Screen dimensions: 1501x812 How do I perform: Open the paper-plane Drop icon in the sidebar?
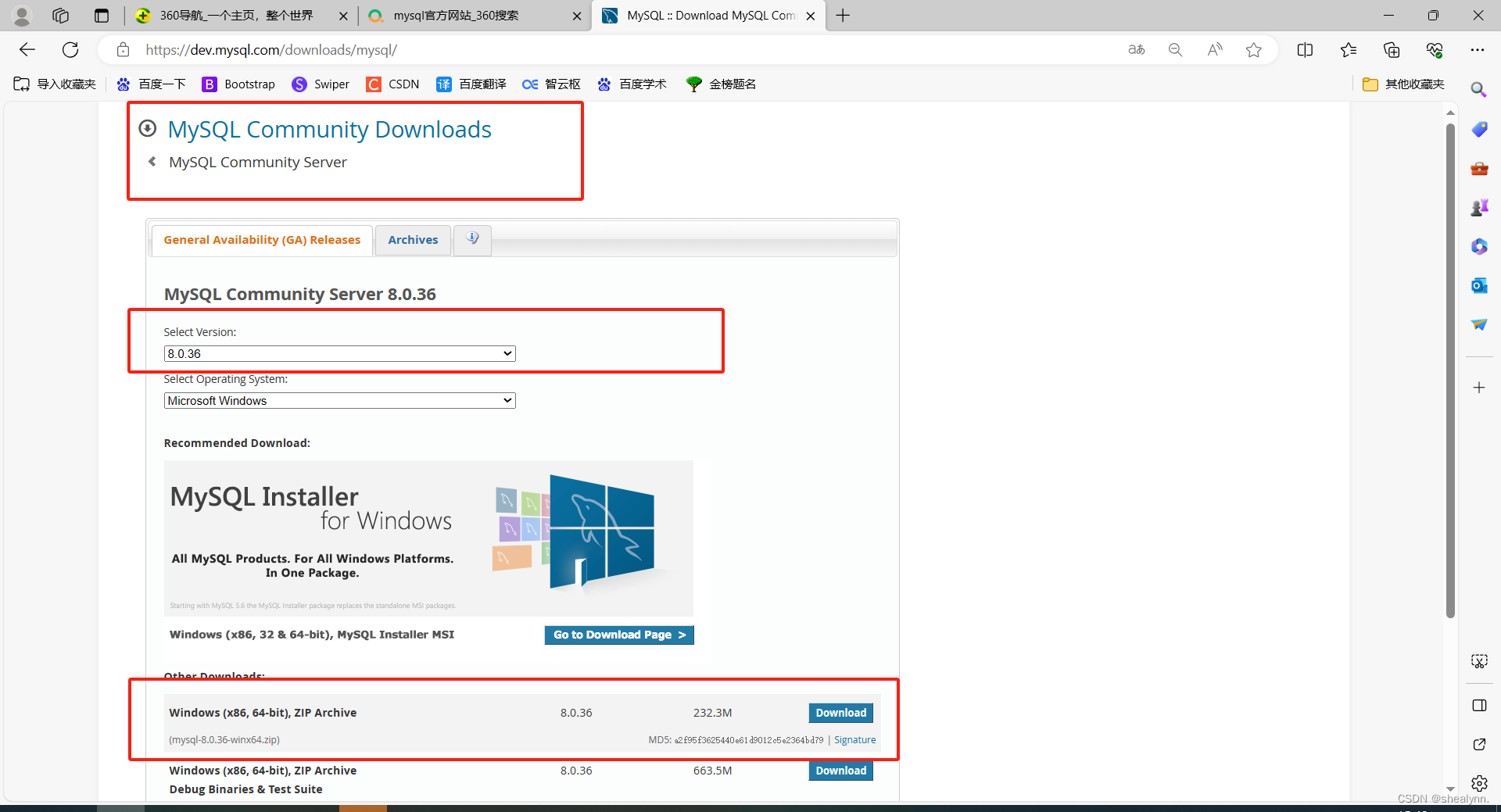[1479, 324]
